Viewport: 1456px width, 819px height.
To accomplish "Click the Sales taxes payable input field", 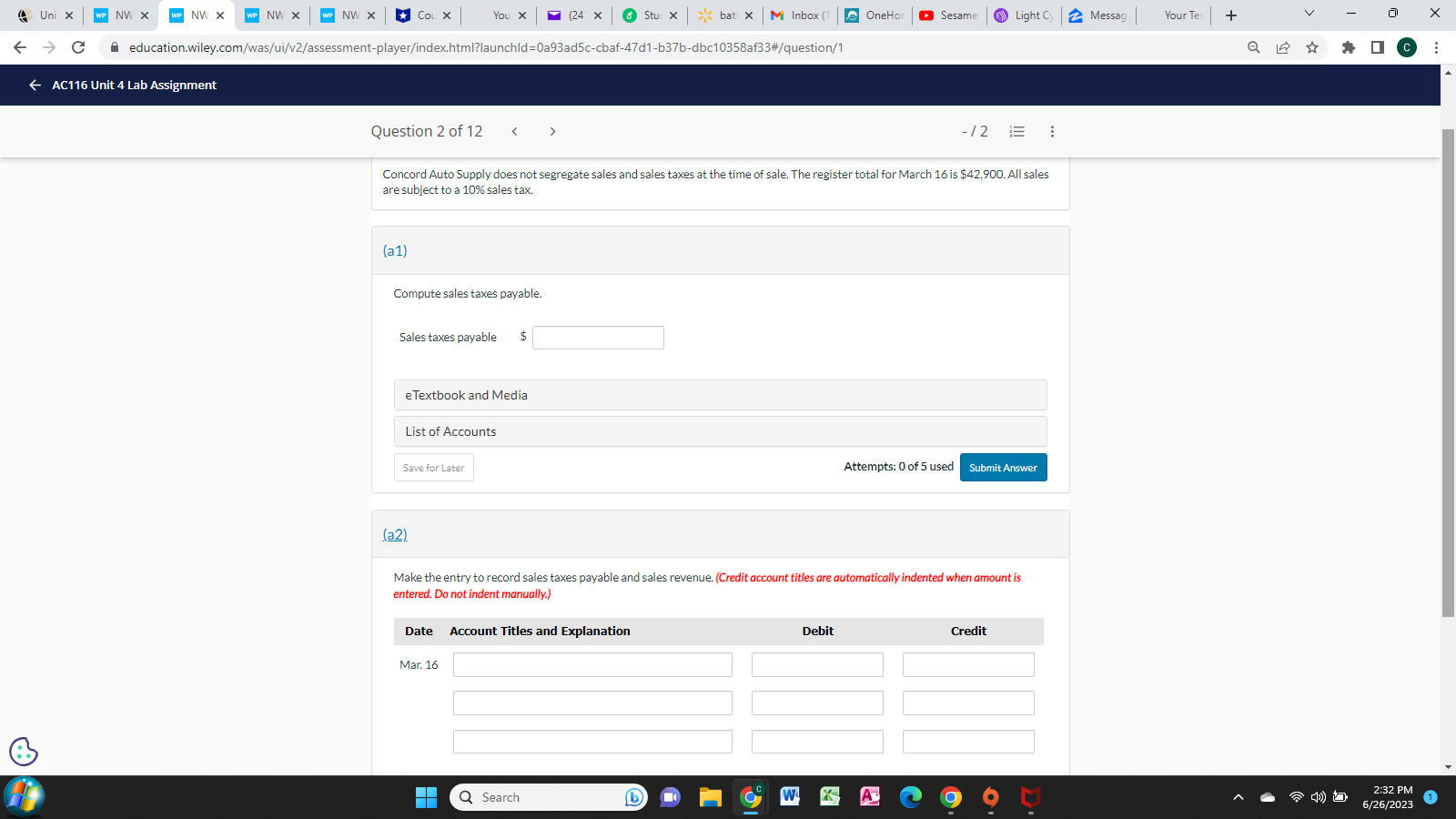I will tap(598, 337).
